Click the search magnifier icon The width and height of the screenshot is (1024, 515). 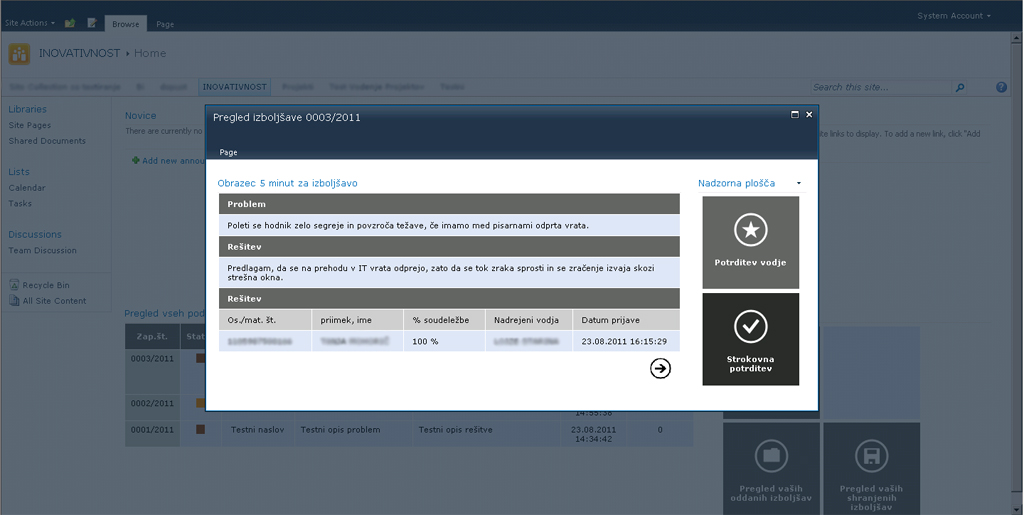coord(960,88)
